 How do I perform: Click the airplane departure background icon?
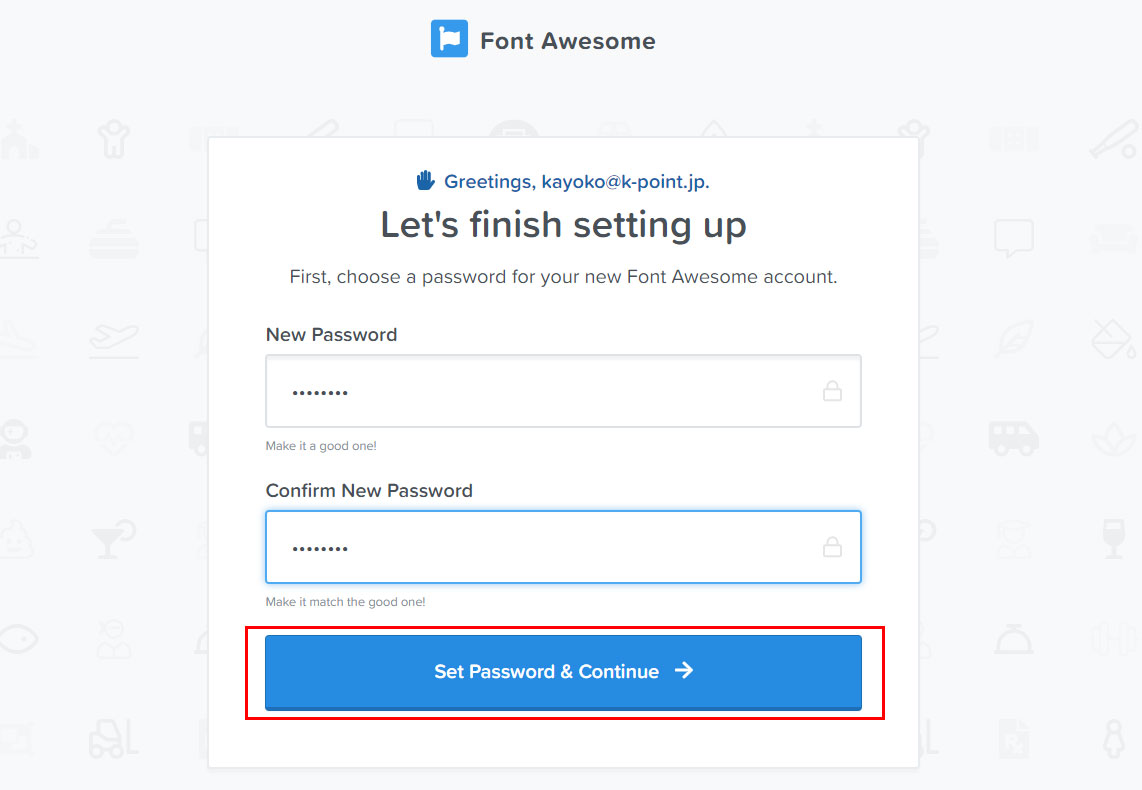113,339
